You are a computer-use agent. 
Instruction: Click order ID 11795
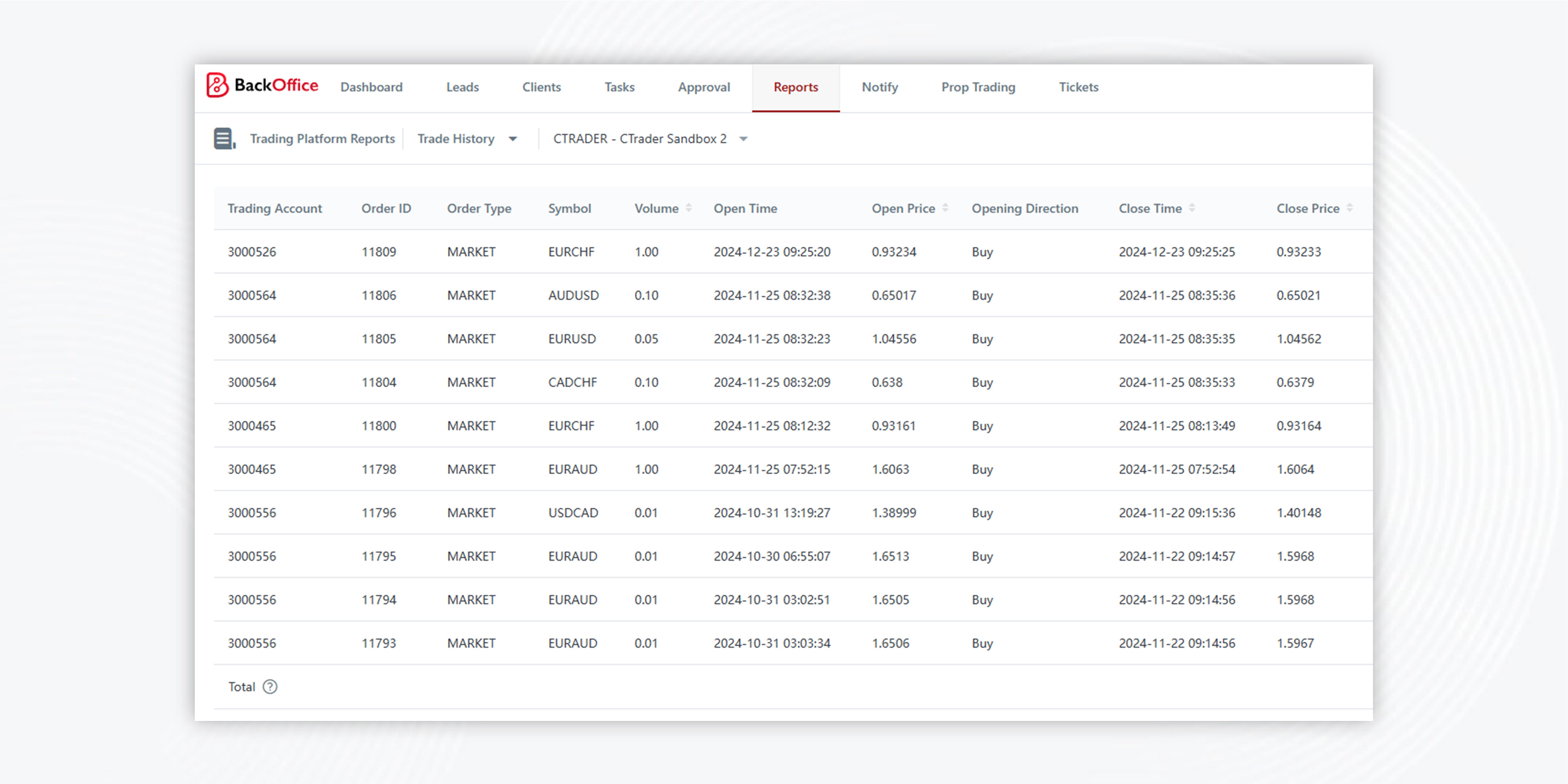(x=379, y=556)
